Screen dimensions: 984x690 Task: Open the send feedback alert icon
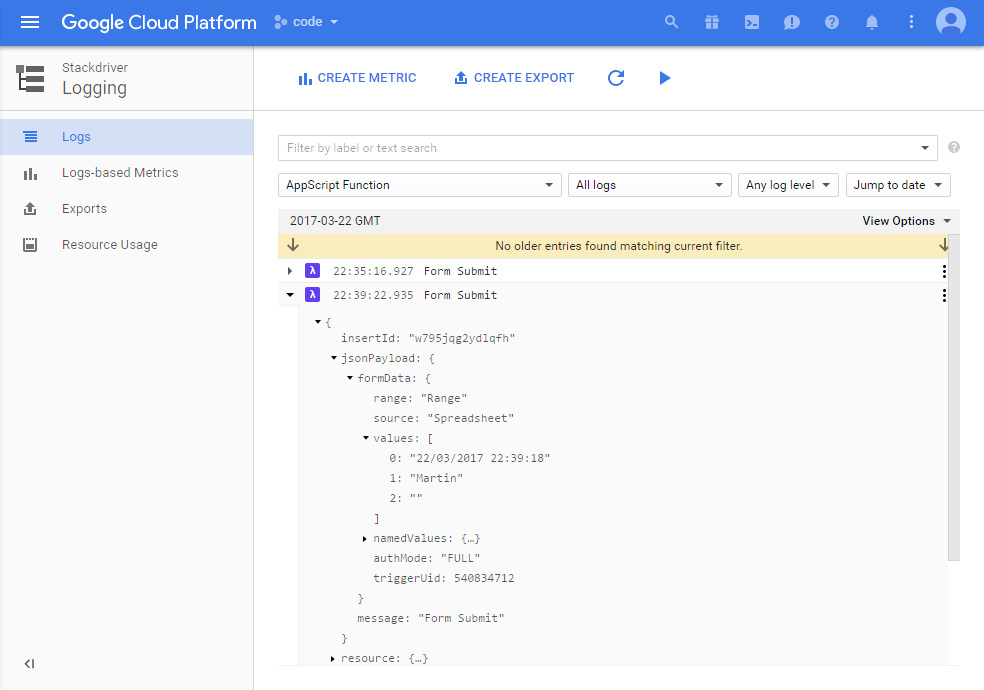pos(792,23)
